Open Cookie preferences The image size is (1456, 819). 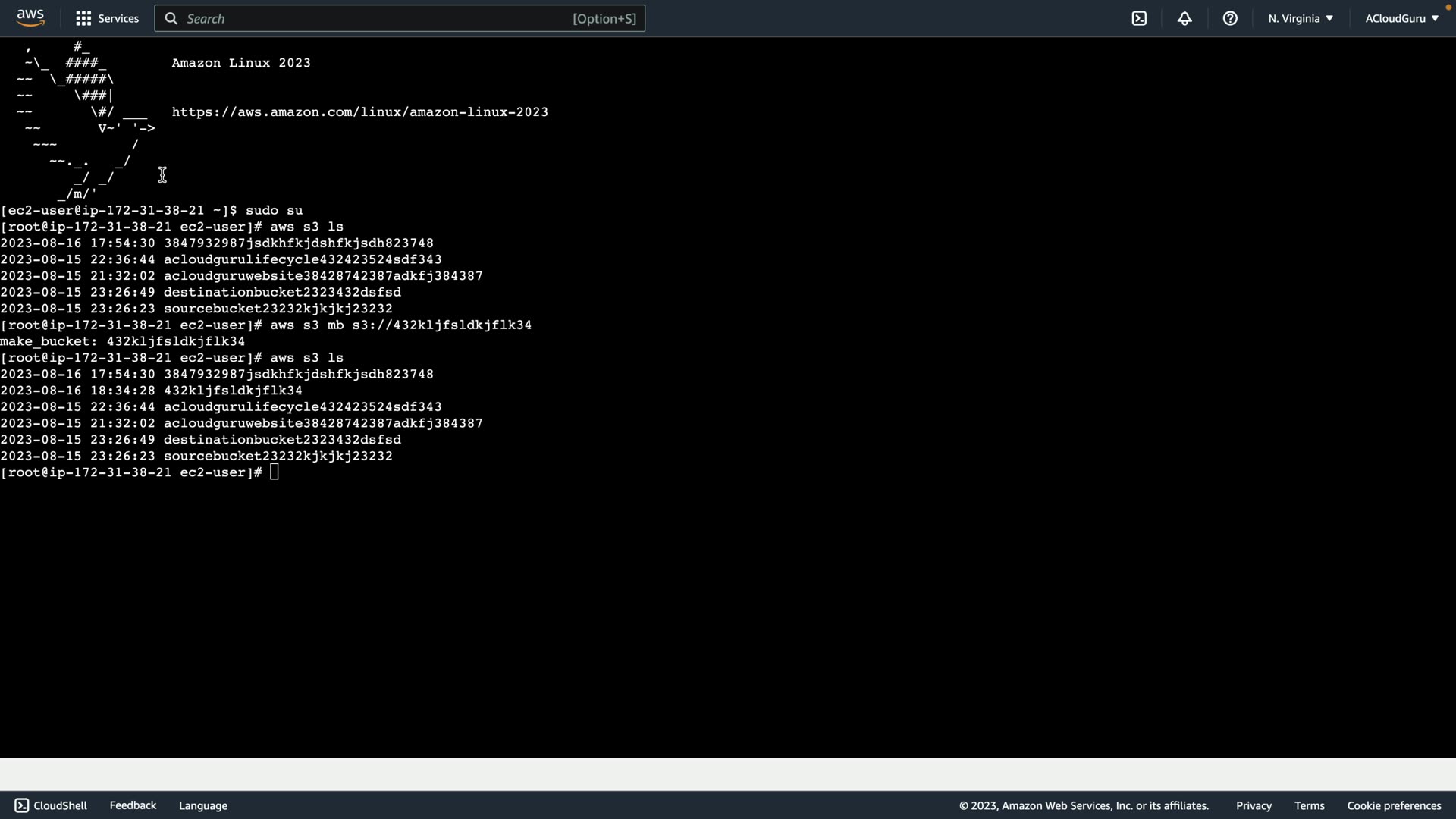[x=1394, y=805]
